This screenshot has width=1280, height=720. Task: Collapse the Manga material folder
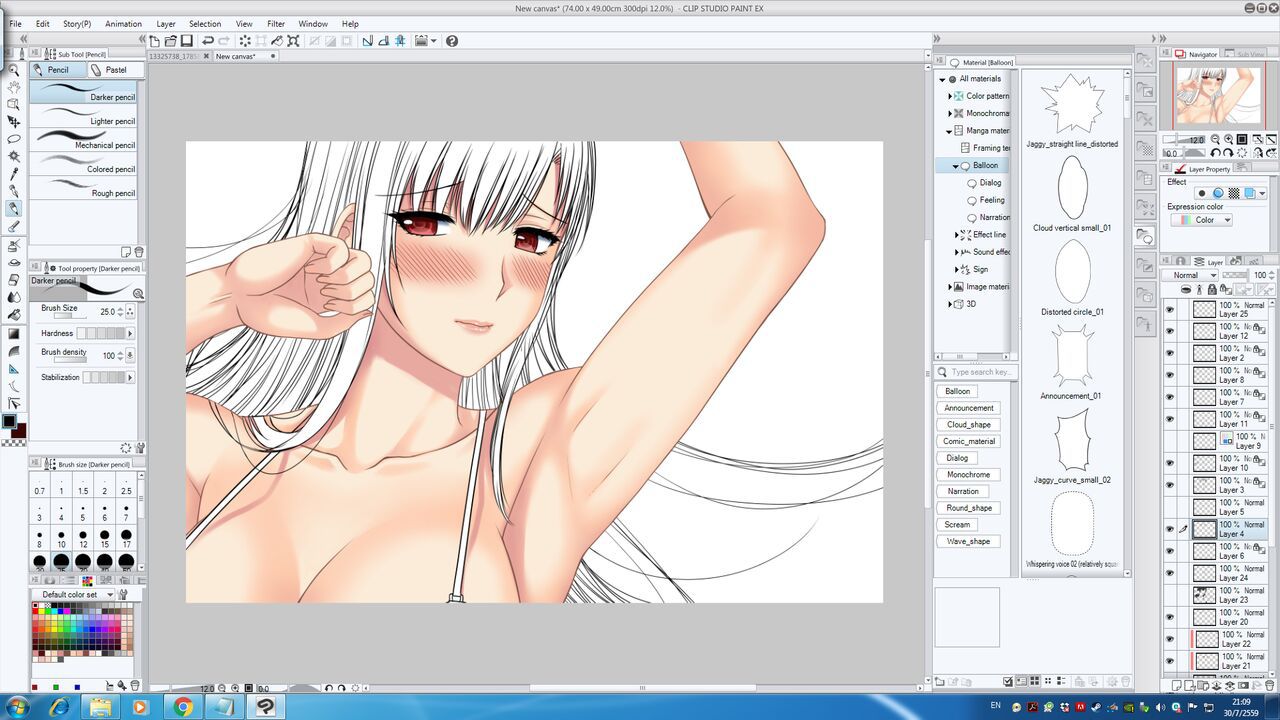(x=950, y=131)
